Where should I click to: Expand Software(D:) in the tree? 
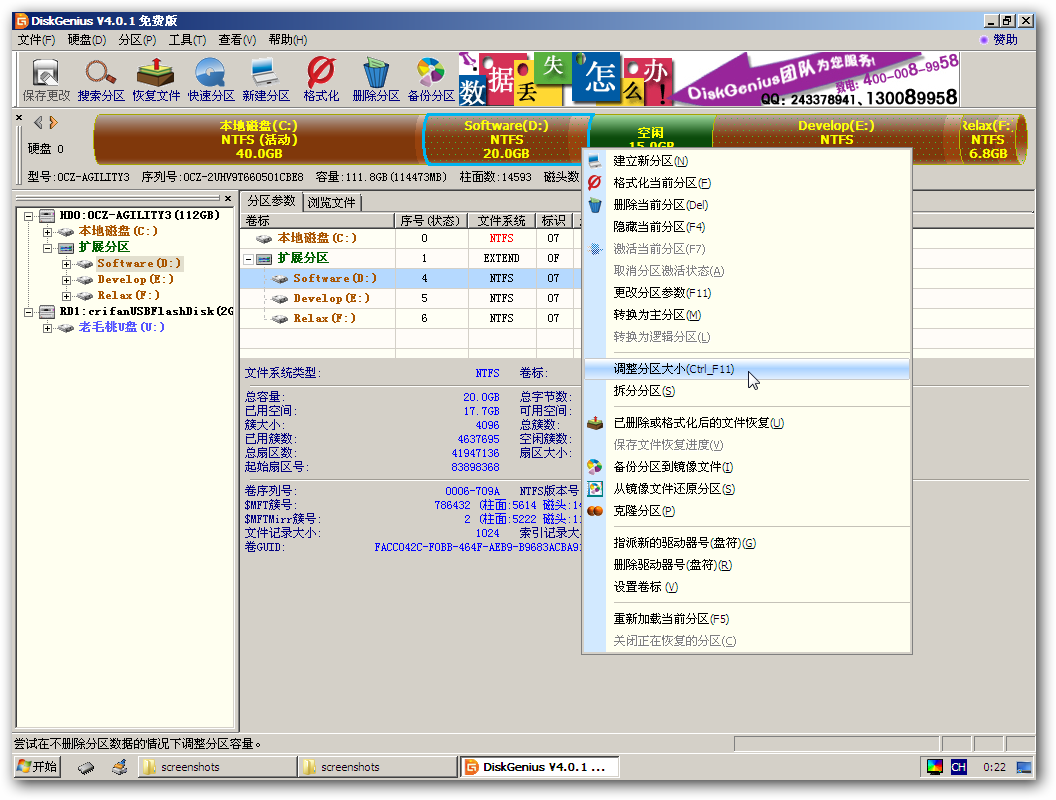point(67,264)
